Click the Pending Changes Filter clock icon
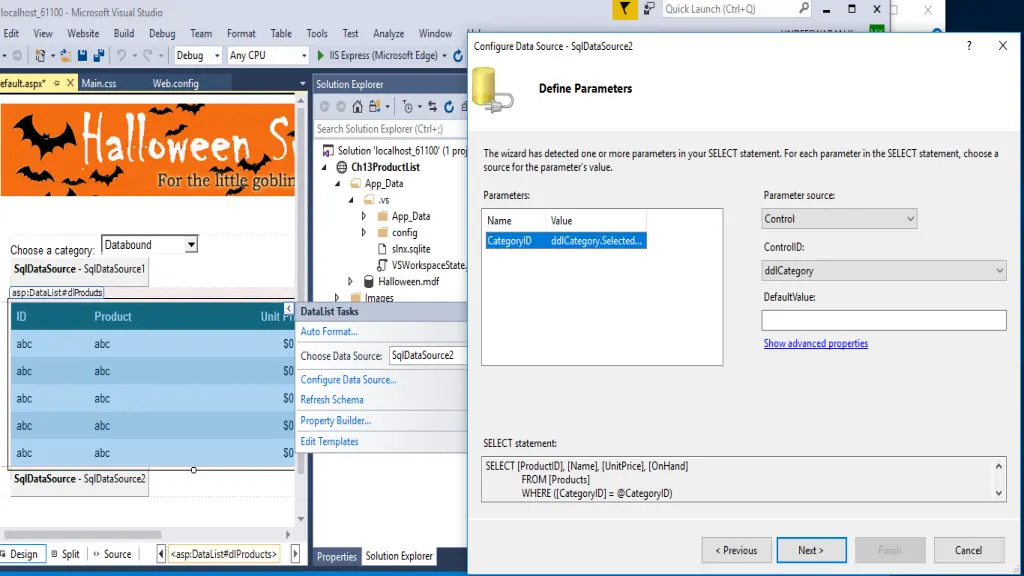 pos(408,106)
